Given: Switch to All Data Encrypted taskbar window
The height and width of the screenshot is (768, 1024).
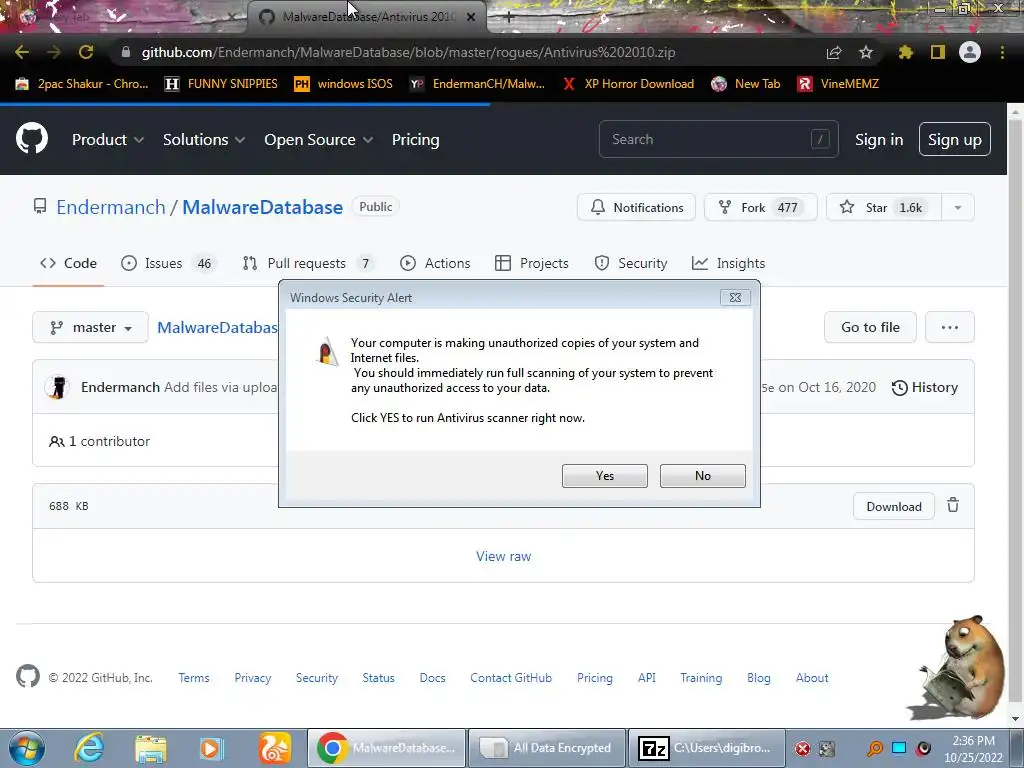Looking at the screenshot, I should pyautogui.click(x=547, y=748).
